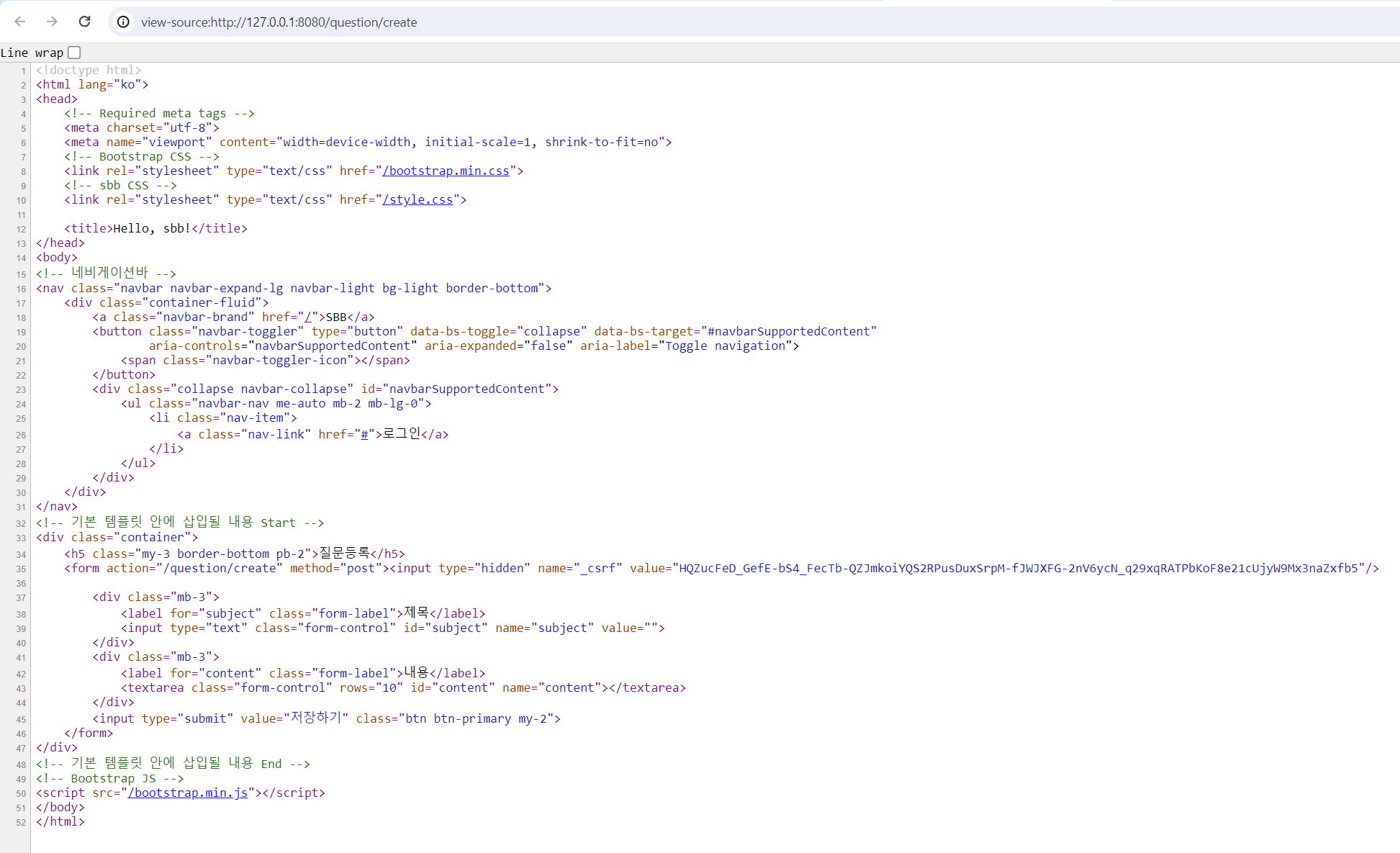
Task: Click the submit value '저장하기'
Action: 315,718
